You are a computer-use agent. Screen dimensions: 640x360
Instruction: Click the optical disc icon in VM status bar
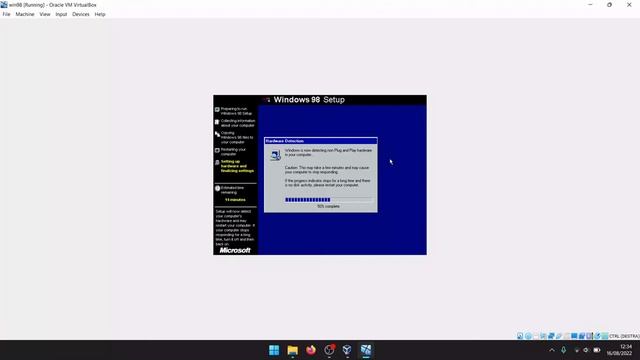528,336
